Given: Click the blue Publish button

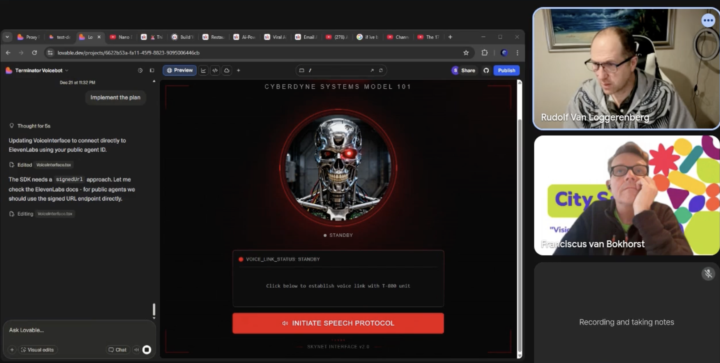Looking at the screenshot, I should tap(506, 71).
